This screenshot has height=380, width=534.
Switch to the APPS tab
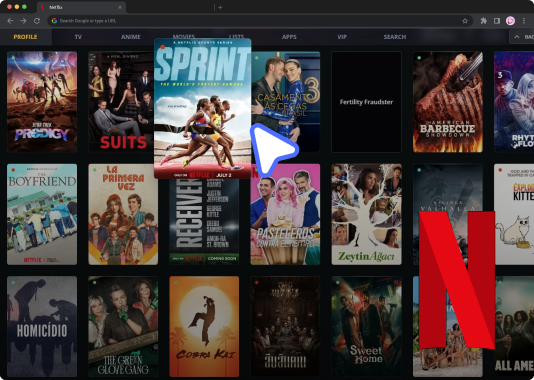pyautogui.click(x=289, y=37)
